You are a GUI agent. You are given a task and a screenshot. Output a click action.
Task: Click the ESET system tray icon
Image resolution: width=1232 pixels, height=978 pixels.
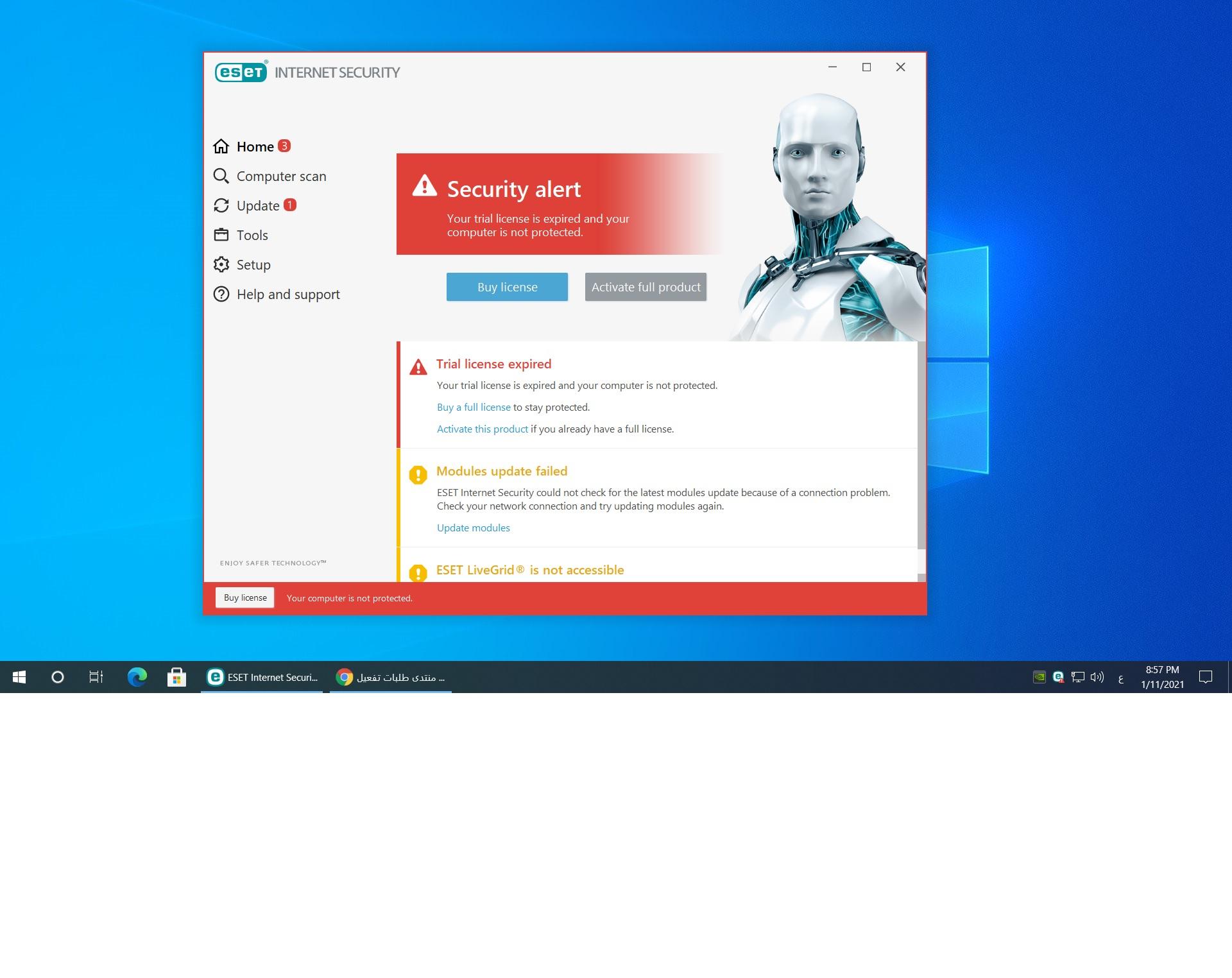1059,677
